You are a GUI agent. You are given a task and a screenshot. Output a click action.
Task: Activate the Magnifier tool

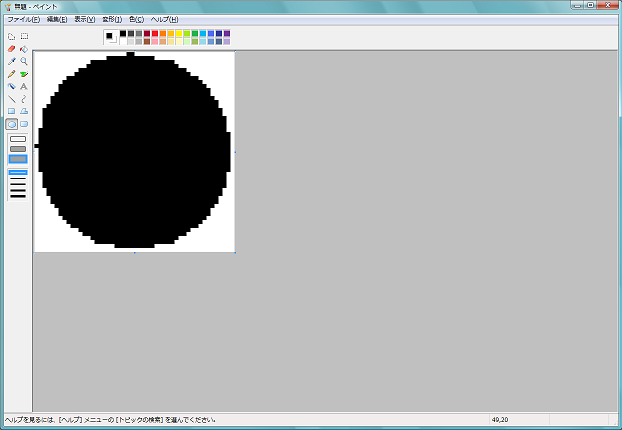pyautogui.click(x=24, y=61)
